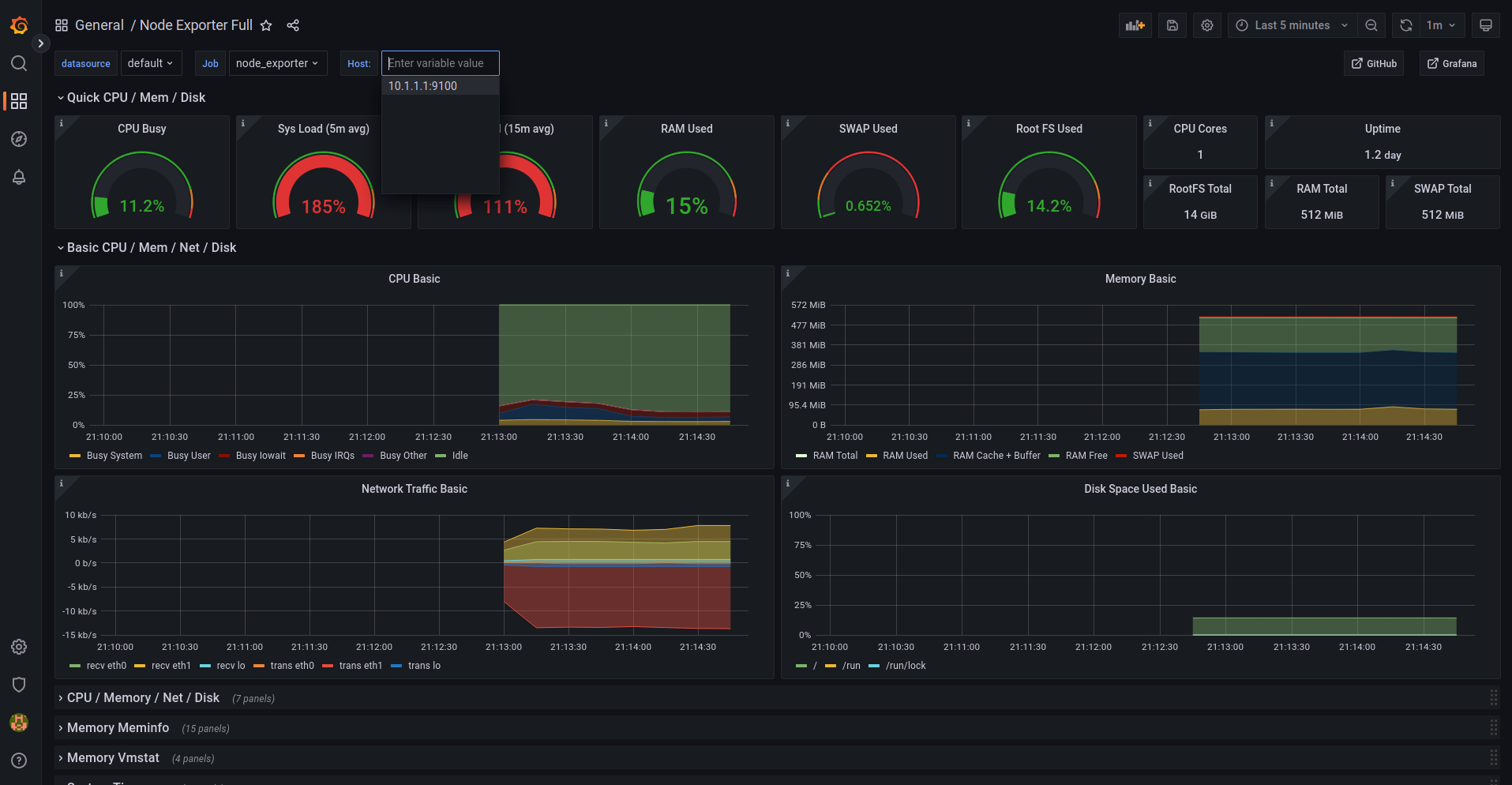Open dashboard settings gear in top bar
The height and width of the screenshot is (785, 1512).
tap(1207, 25)
